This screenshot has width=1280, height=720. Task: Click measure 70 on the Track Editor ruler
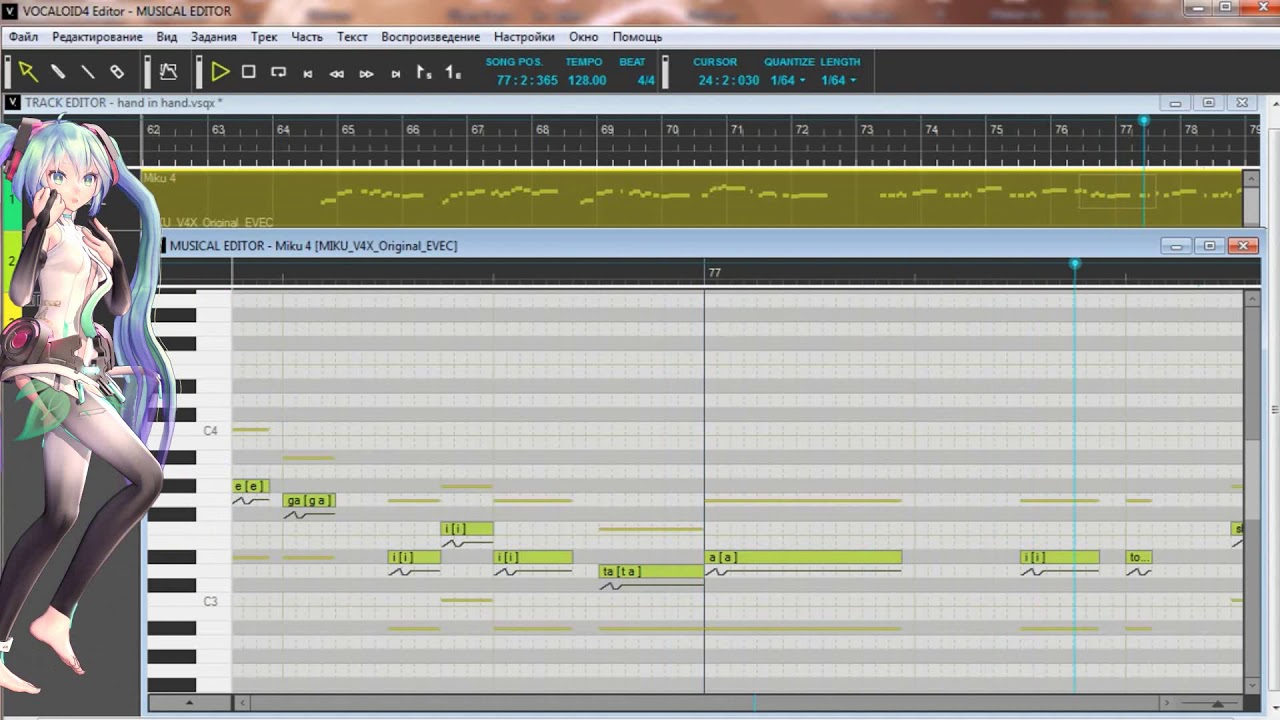[672, 130]
